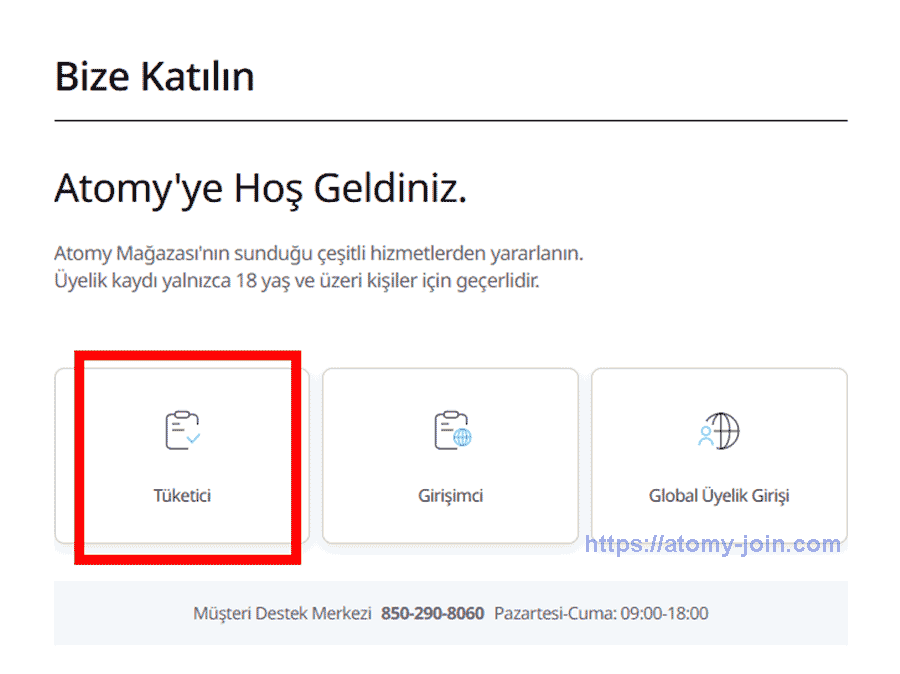
Task: Click the Müşteri Destek Merkezi label
Action: tap(282, 613)
